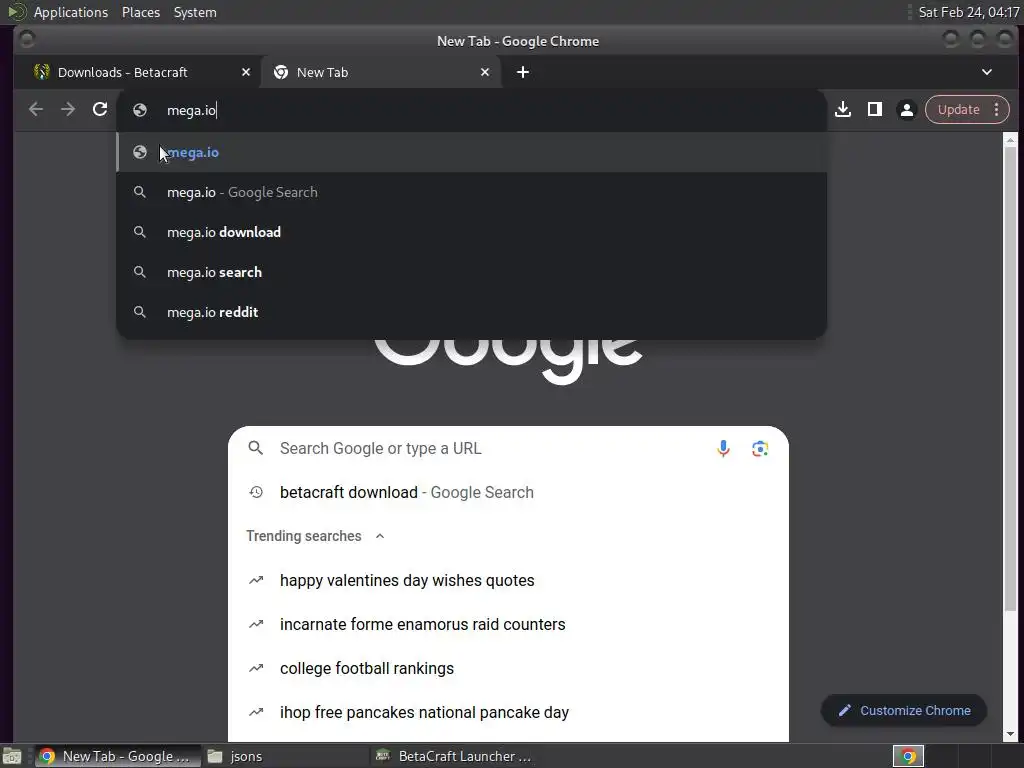The image size is (1024, 768).
Task: Click the address bar containing mega.io
Action: 472,110
